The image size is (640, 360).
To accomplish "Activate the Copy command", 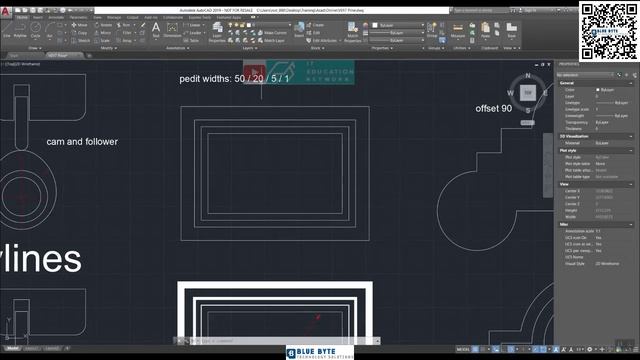I will 79,33.
